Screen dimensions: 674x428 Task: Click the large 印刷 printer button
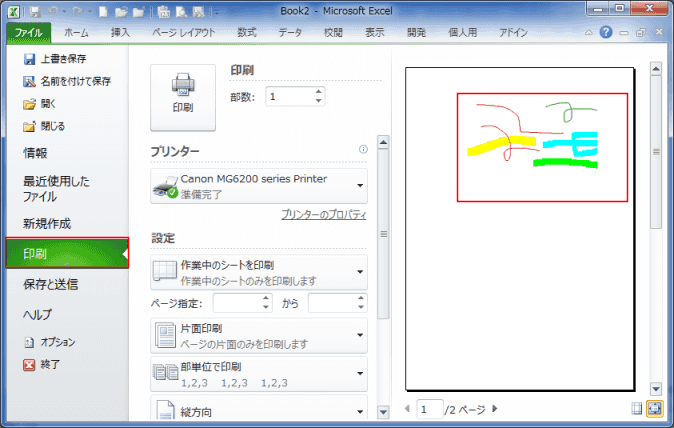pyautogui.click(x=183, y=98)
